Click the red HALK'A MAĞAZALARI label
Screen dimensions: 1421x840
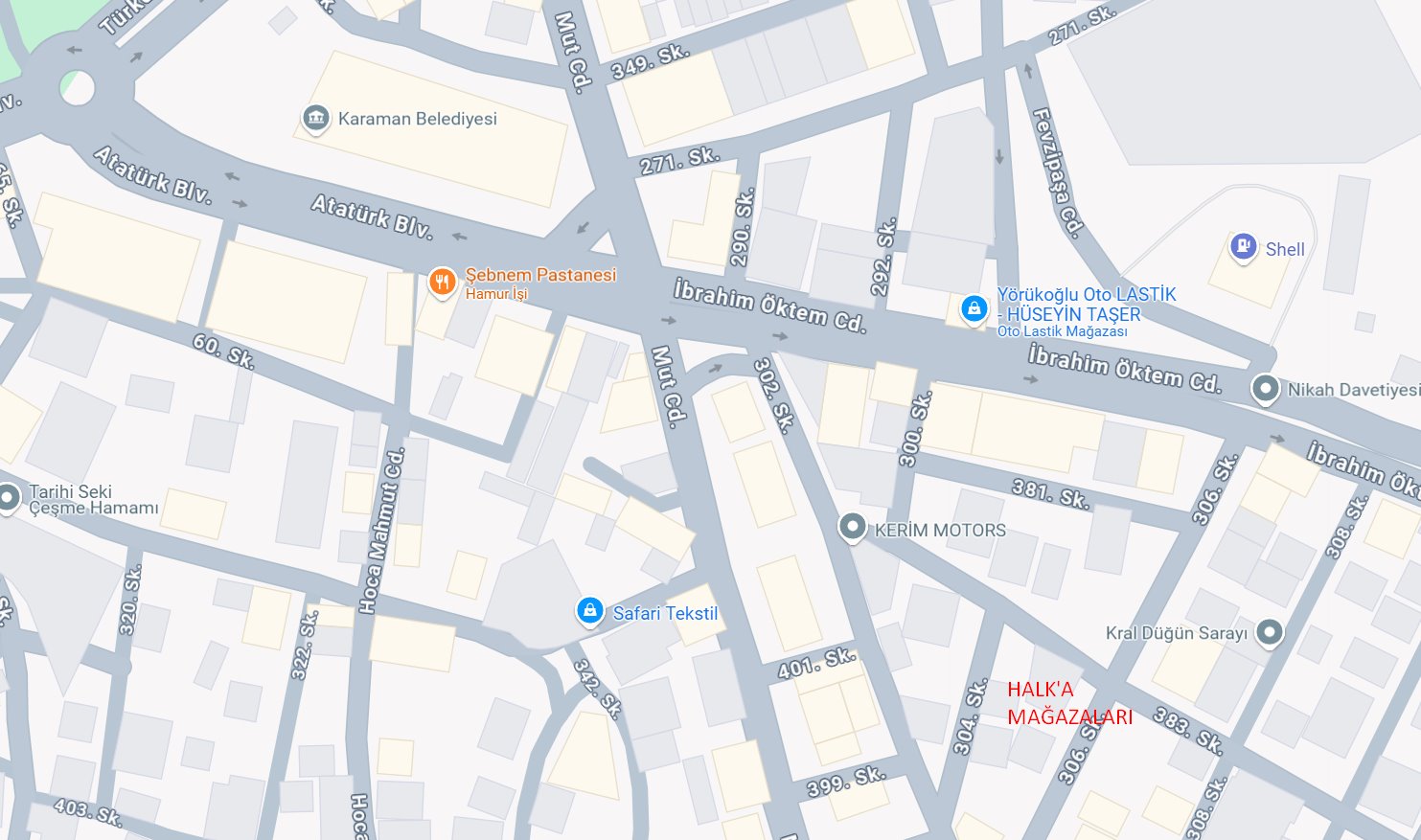[x=1069, y=703]
